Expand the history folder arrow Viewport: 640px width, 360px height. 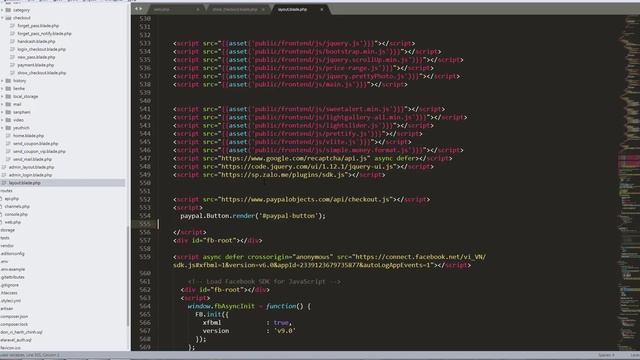[x=2, y=81]
